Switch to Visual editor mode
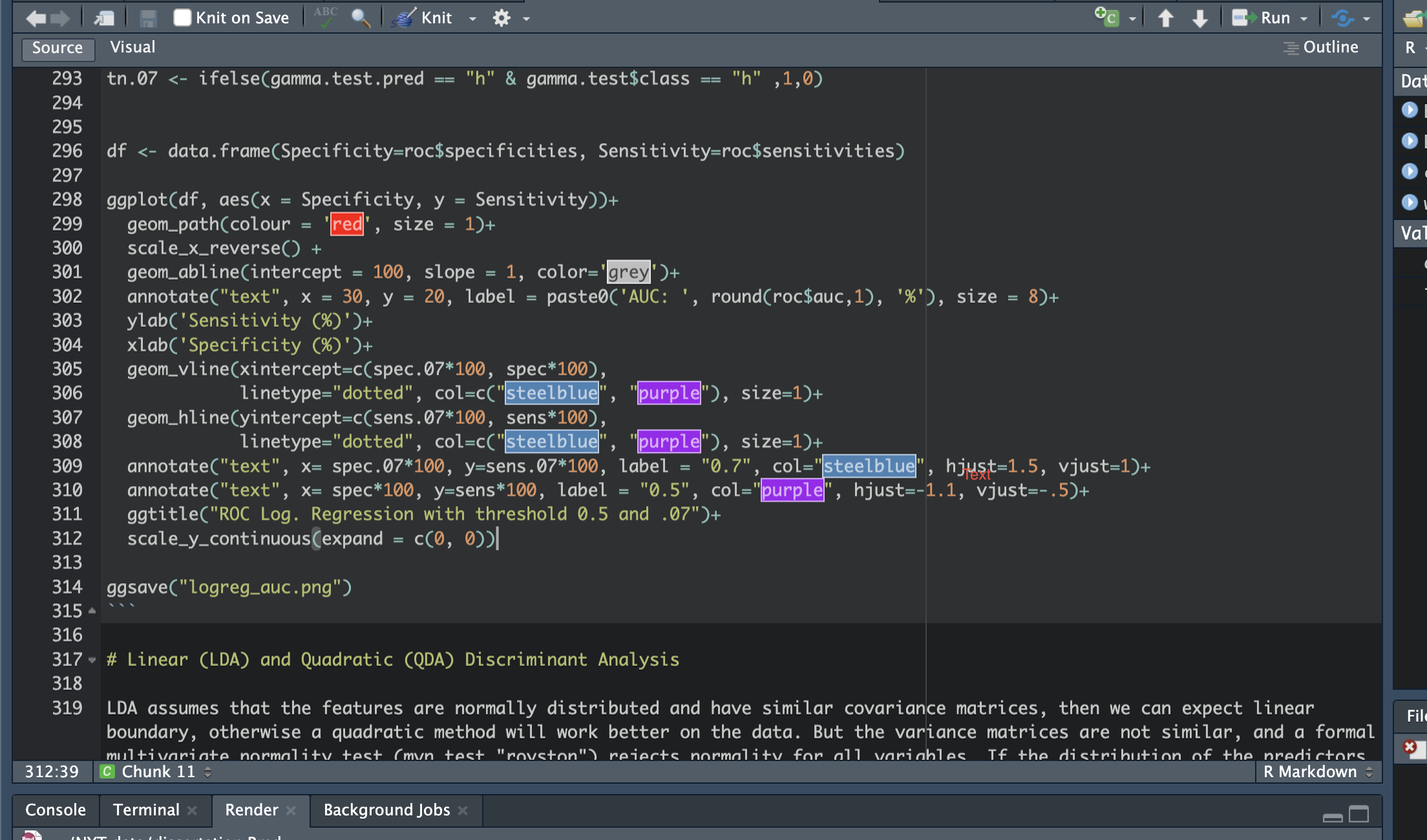 point(132,47)
